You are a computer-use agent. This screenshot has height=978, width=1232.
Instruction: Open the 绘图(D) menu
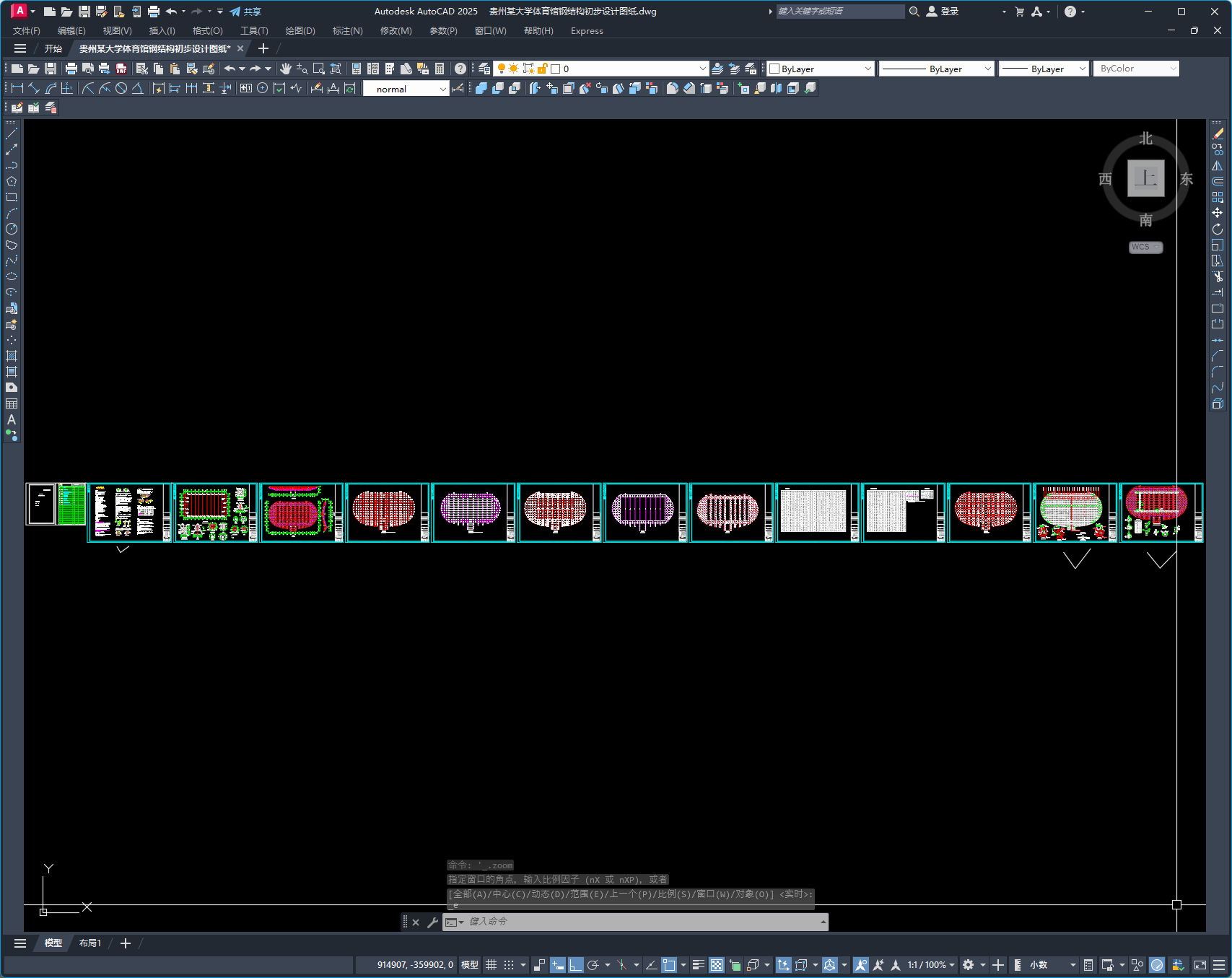(x=300, y=31)
